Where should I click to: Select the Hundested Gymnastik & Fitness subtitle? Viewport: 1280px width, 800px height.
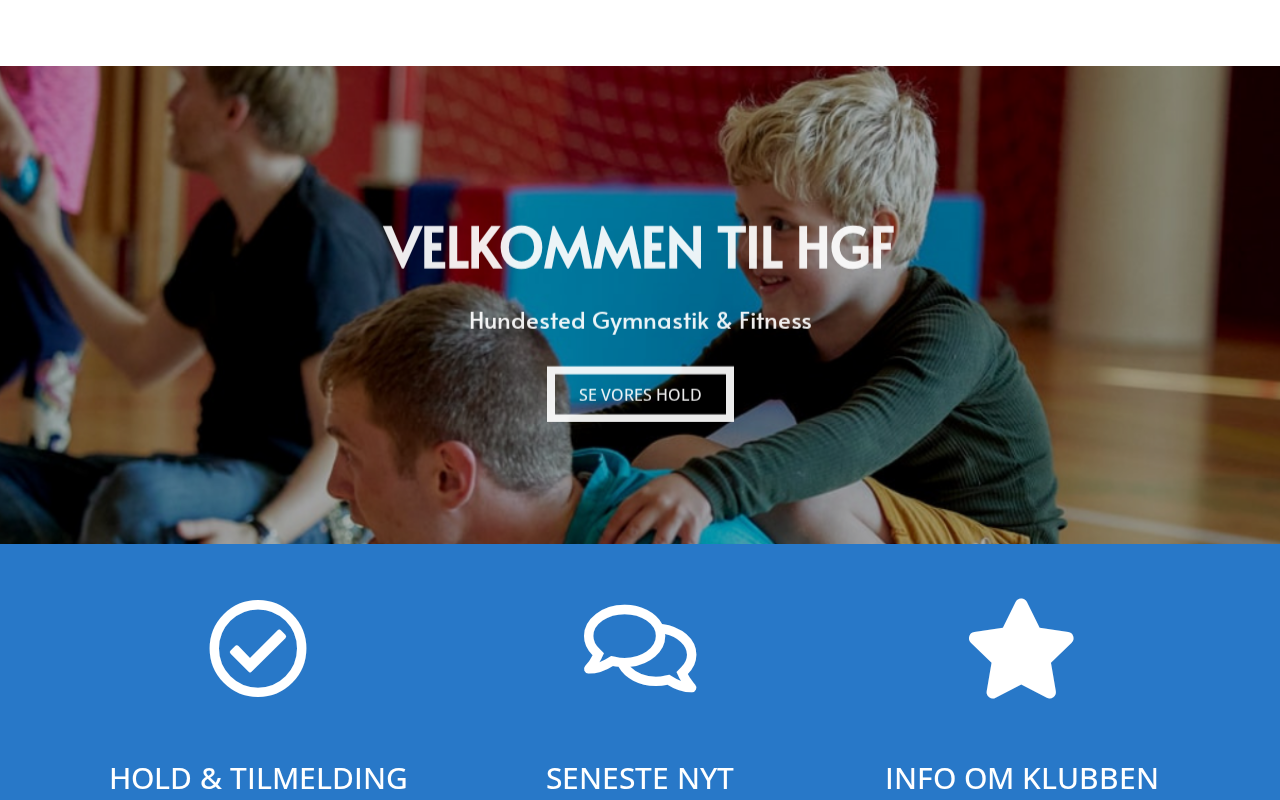click(640, 320)
